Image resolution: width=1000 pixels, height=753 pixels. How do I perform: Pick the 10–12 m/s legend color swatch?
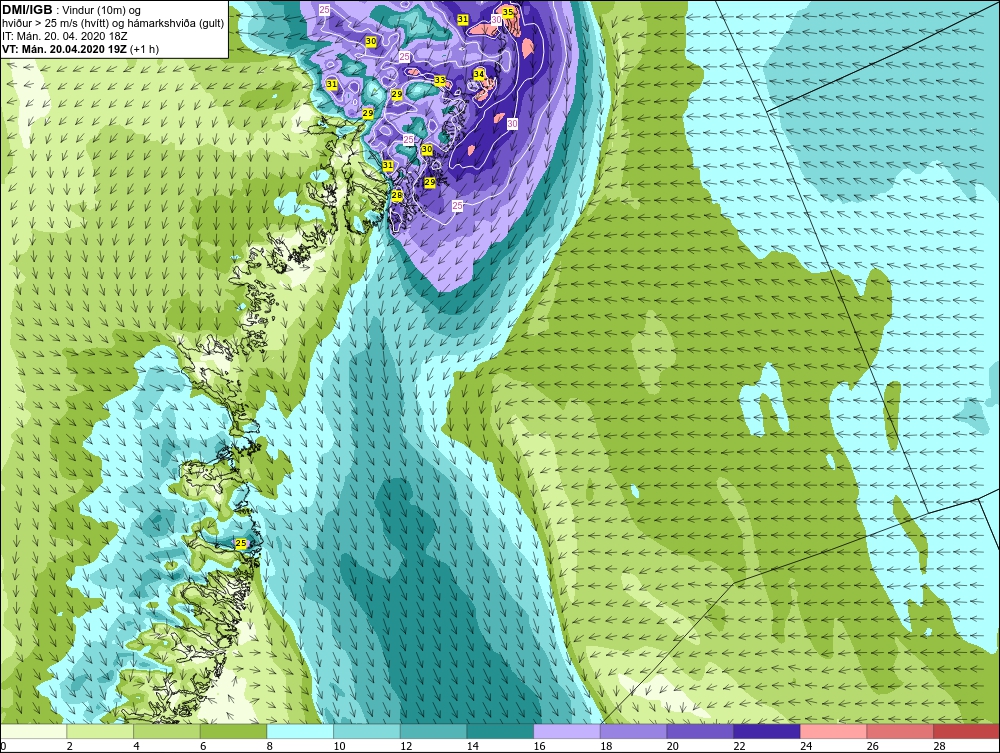[x=367, y=731]
